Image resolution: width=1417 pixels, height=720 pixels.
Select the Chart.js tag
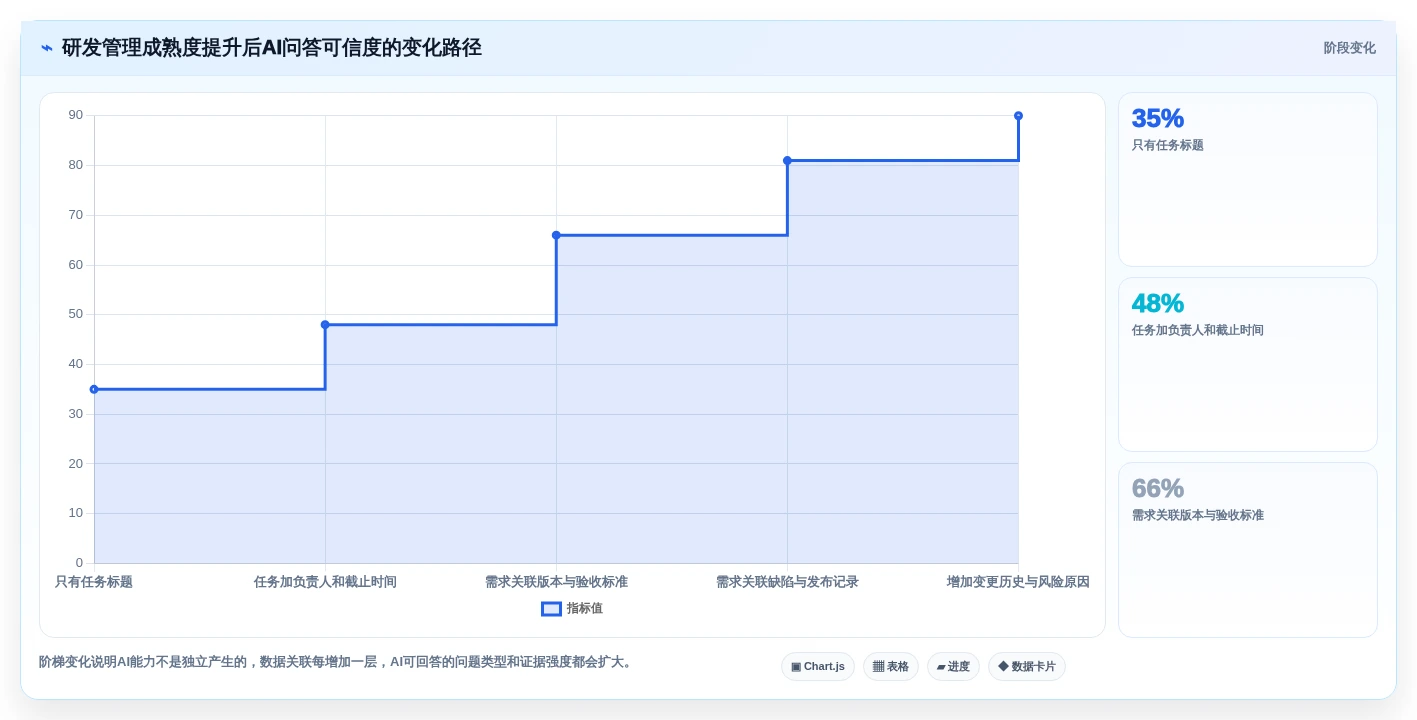(818, 666)
